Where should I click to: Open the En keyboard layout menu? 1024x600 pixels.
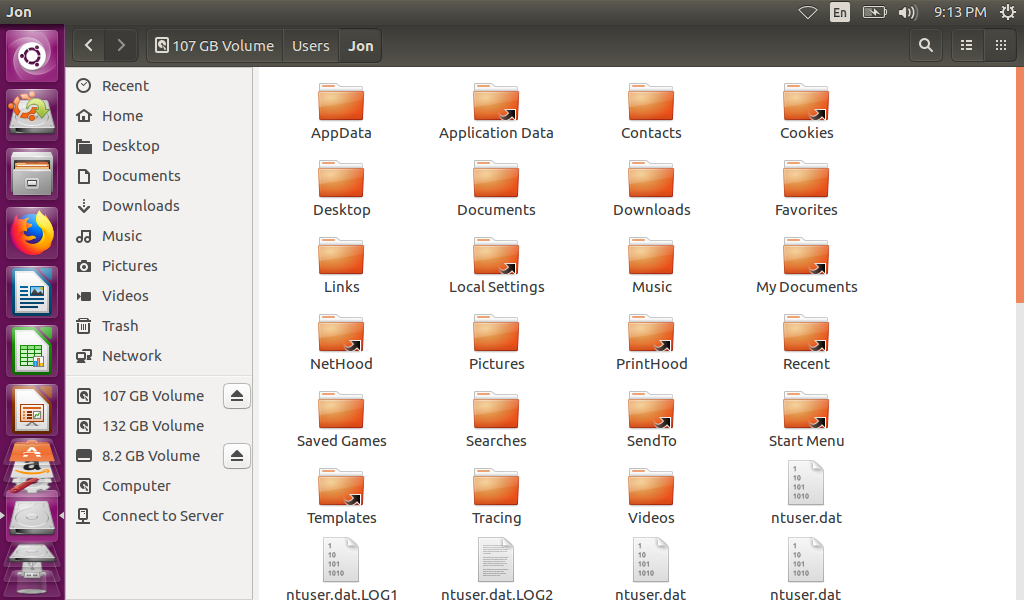840,12
